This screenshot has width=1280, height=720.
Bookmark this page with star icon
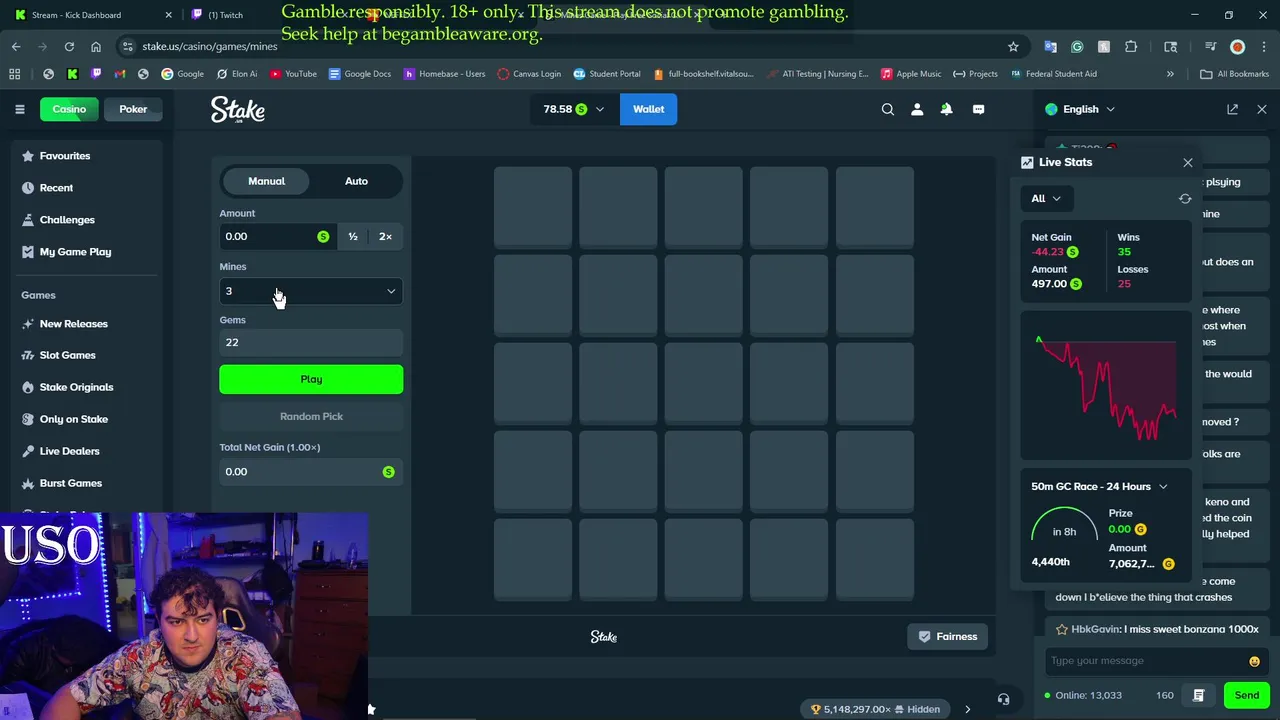[1013, 46]
